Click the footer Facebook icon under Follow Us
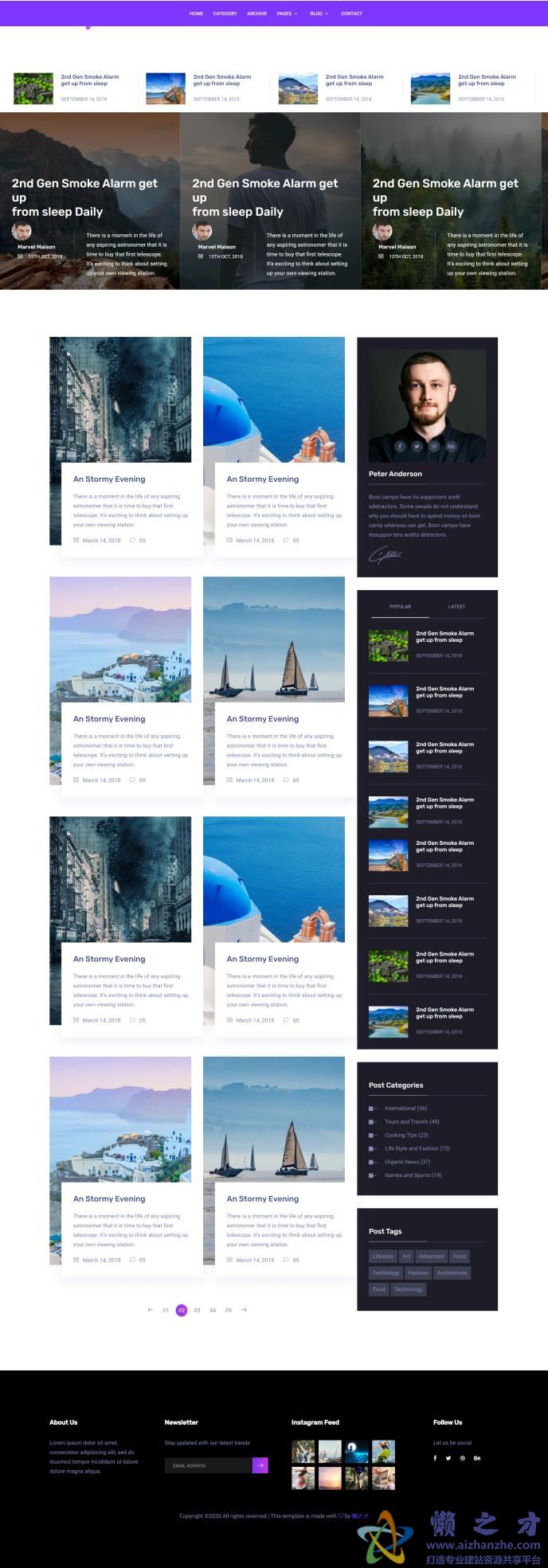Screen dimensions: 548x1568 [435, 1458]
